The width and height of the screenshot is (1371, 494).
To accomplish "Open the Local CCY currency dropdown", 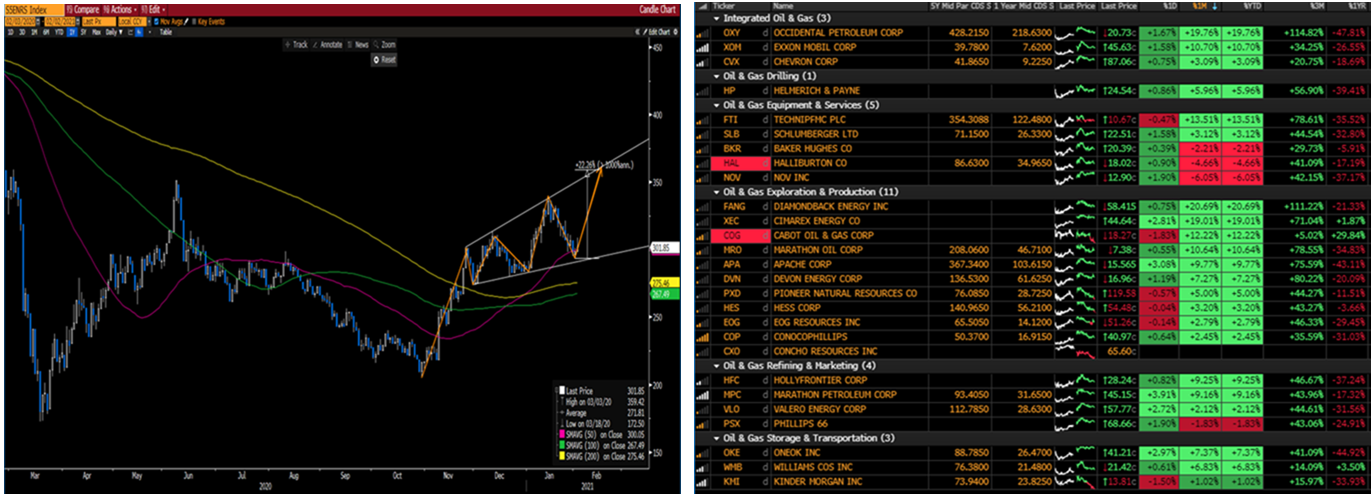I will point(133,21).
